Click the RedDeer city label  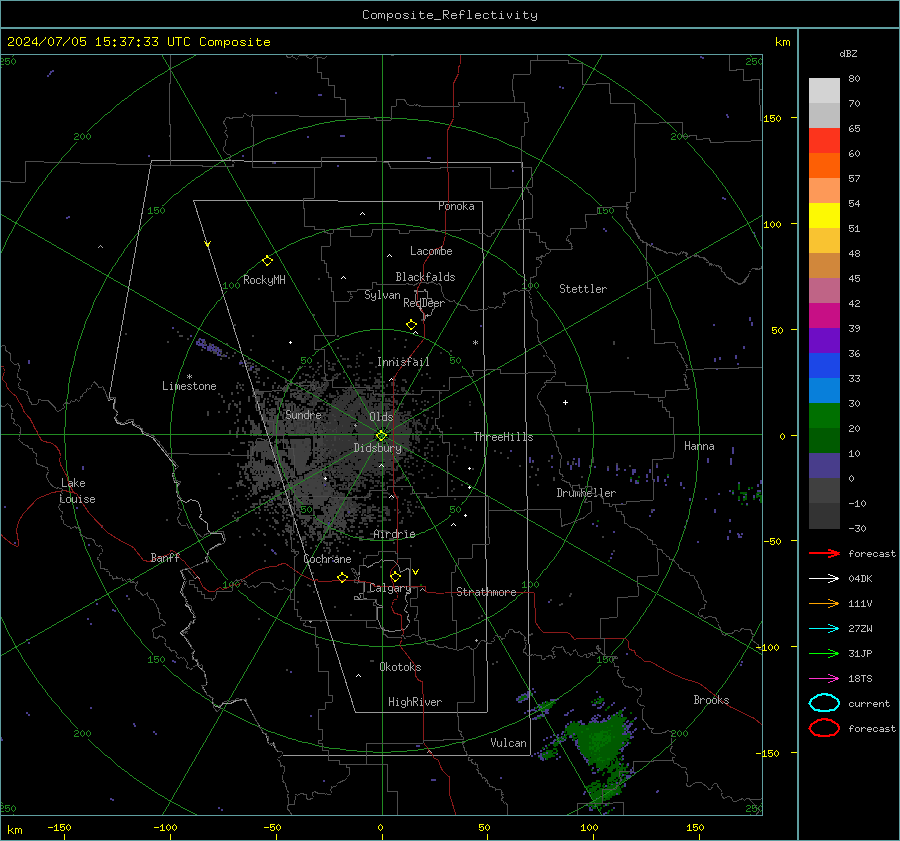(424, 303)
